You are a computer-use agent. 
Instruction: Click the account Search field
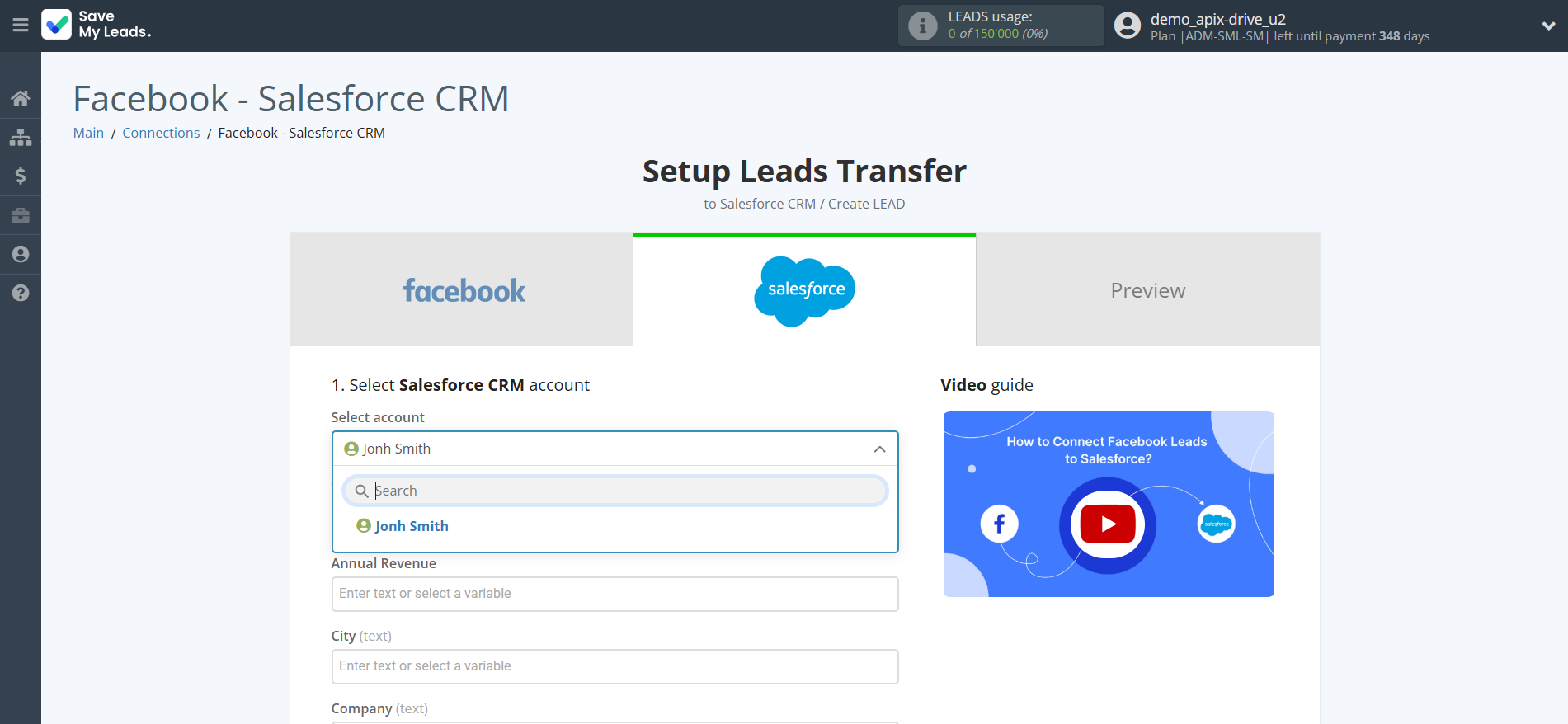pos(627,491)
